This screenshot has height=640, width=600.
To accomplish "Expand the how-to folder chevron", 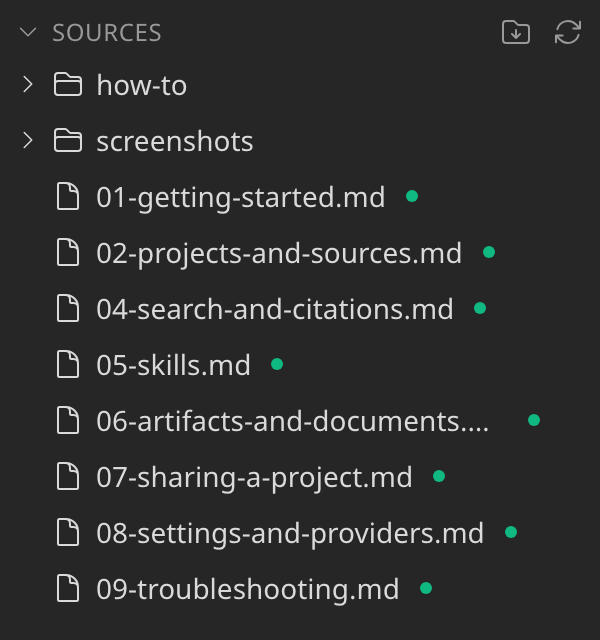I will [x=28, y=84].
